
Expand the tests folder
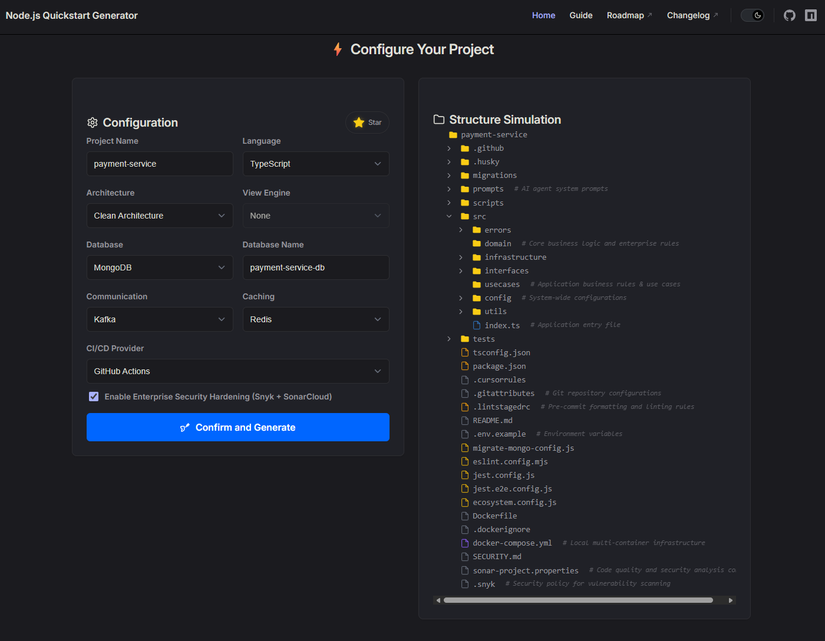click(449, 339)
